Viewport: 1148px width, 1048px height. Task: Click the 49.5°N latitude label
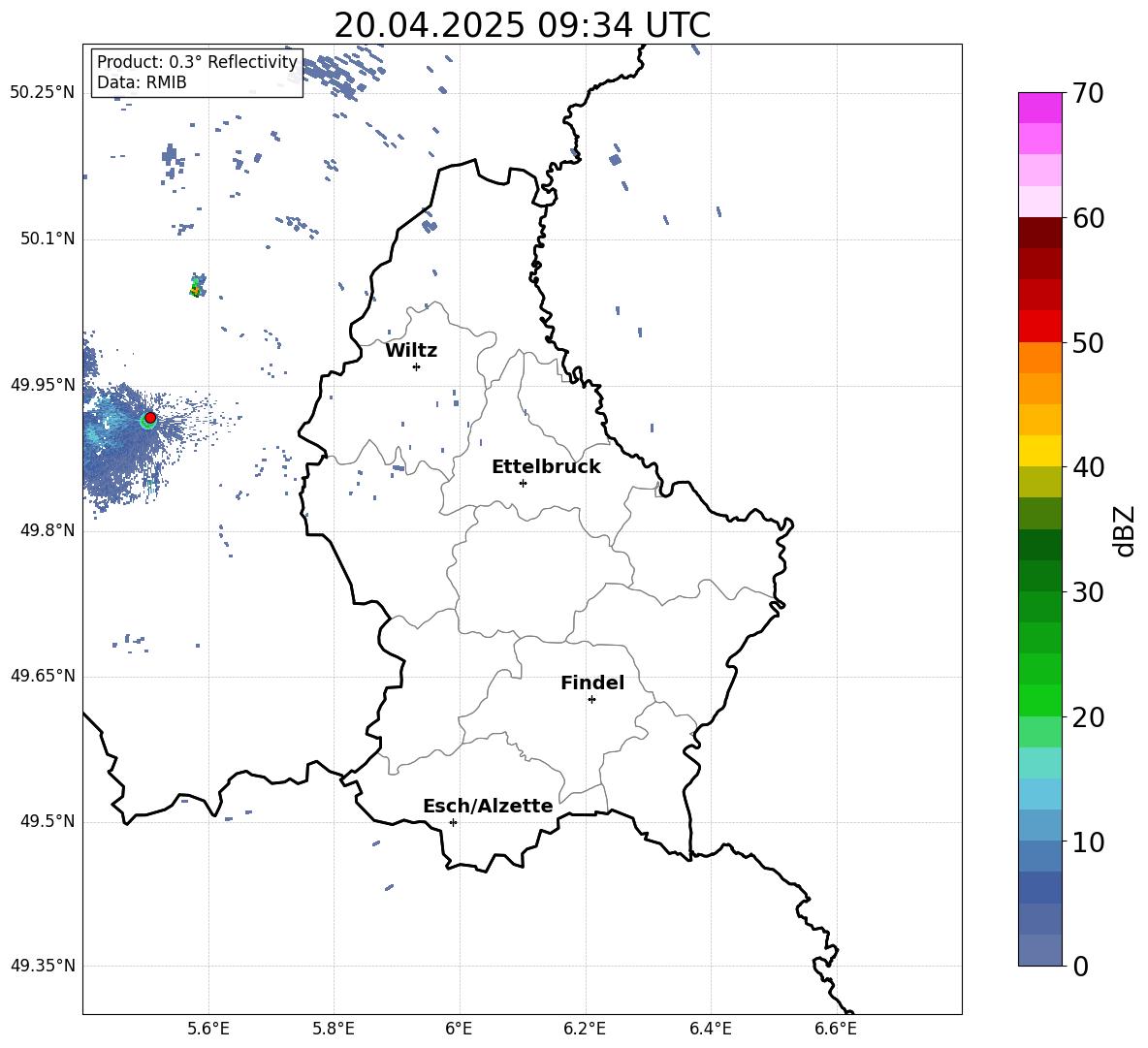coord(48,821)
